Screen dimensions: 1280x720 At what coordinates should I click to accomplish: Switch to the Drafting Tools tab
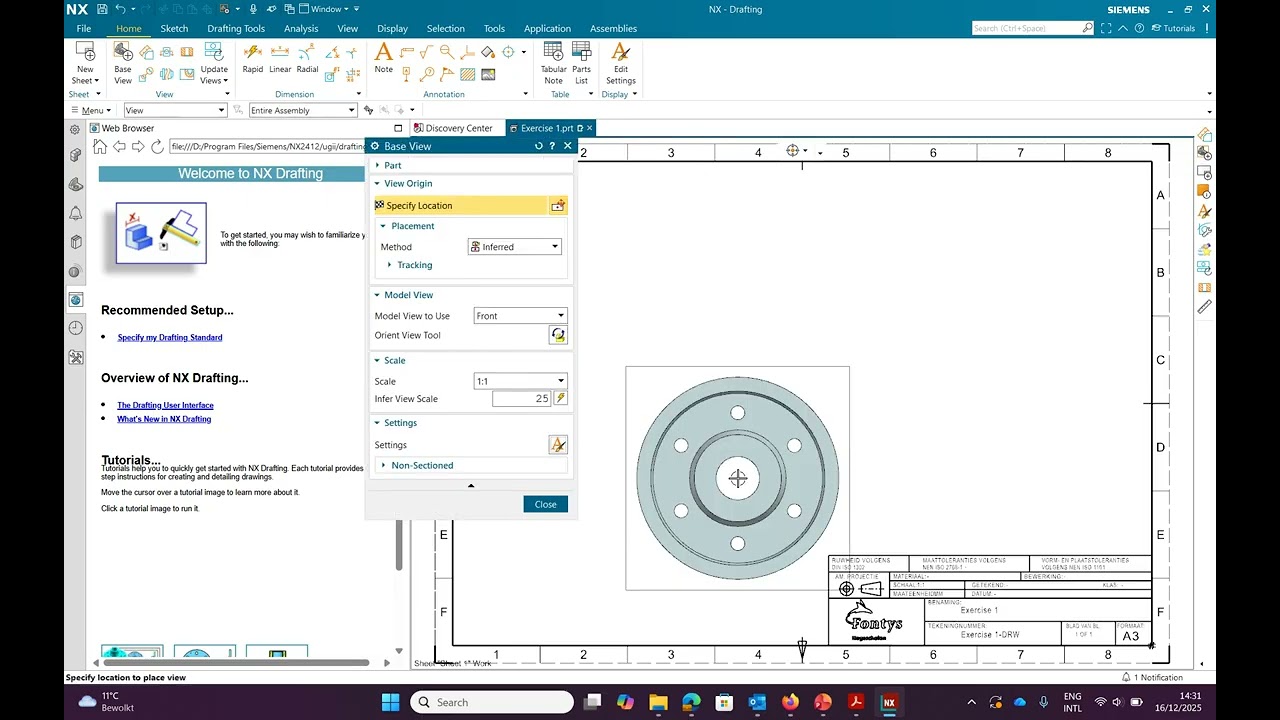(236, 29)
